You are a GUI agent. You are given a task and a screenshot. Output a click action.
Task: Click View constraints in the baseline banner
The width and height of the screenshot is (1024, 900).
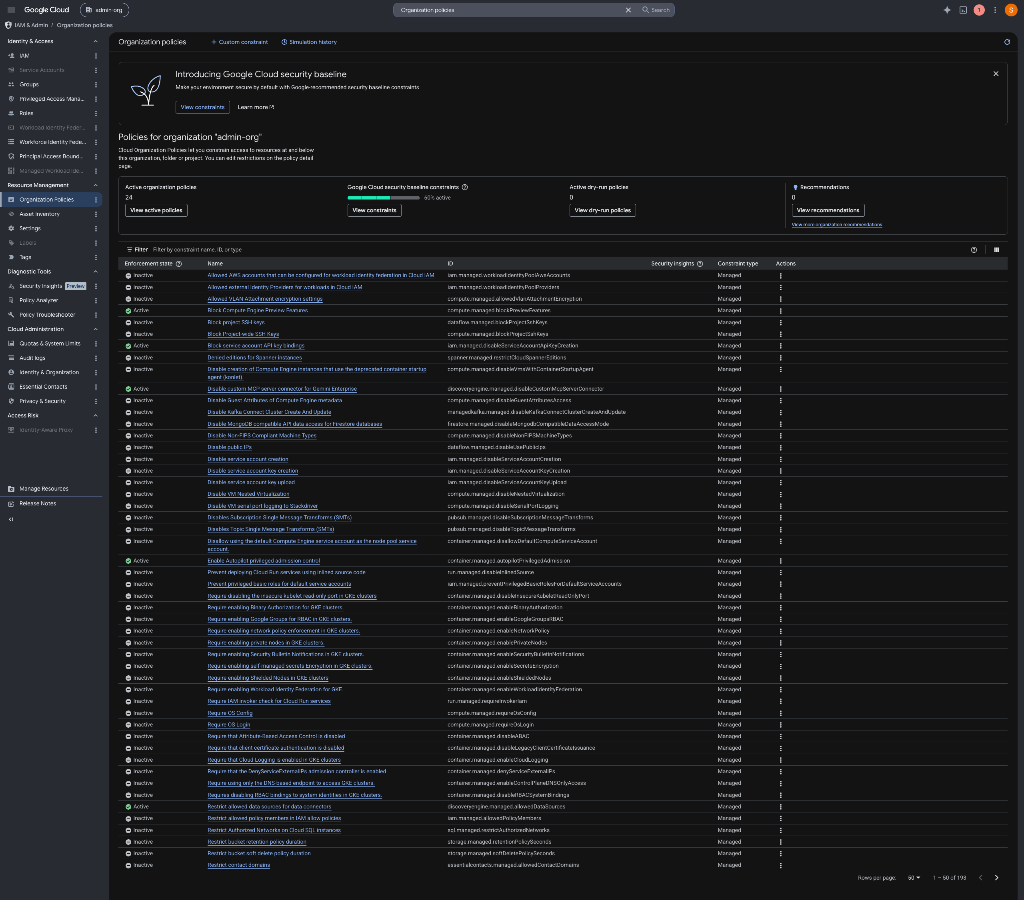pos(202,107)
